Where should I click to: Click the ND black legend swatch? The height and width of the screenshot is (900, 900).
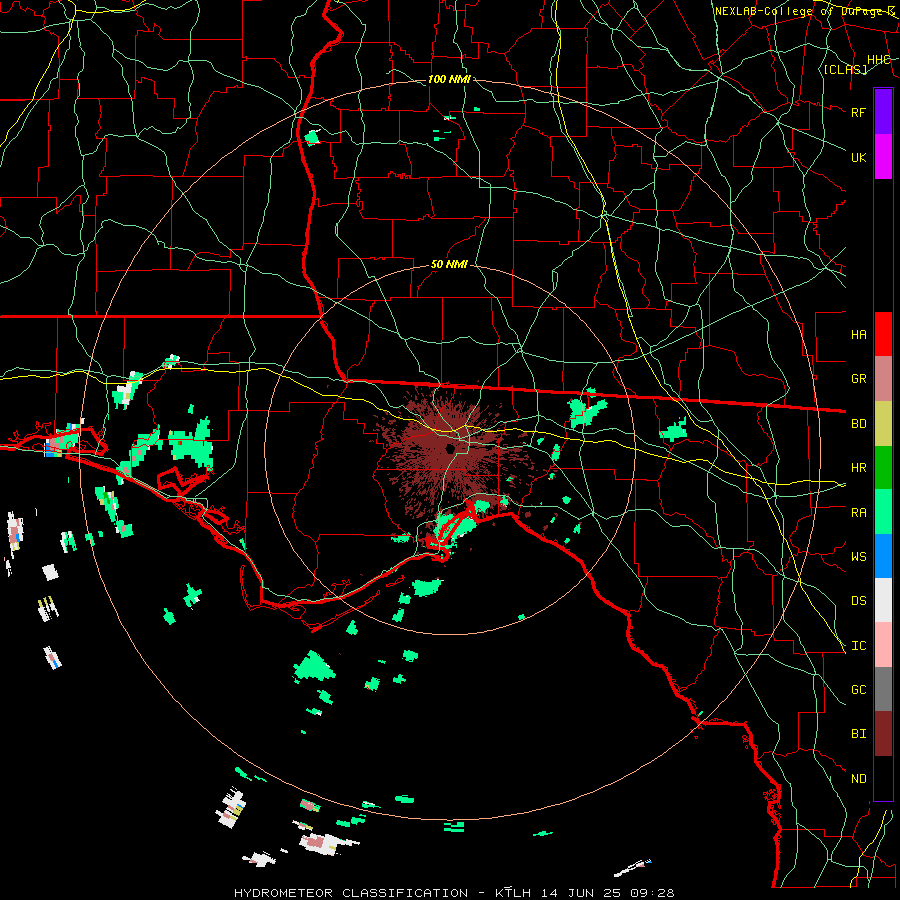[x=883, y=778]
